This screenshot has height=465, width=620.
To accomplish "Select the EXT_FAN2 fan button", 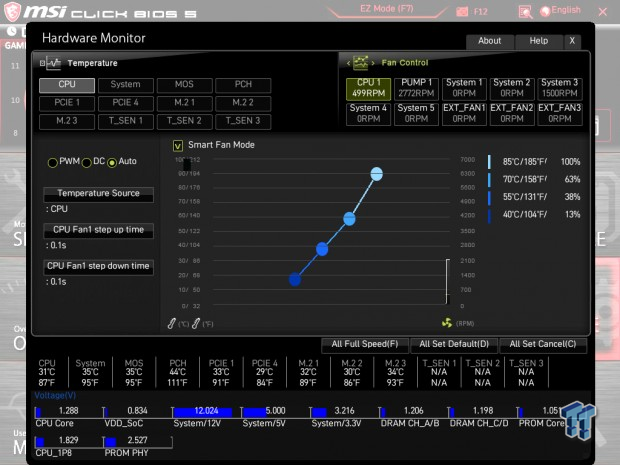I will [x=512, y=114].
